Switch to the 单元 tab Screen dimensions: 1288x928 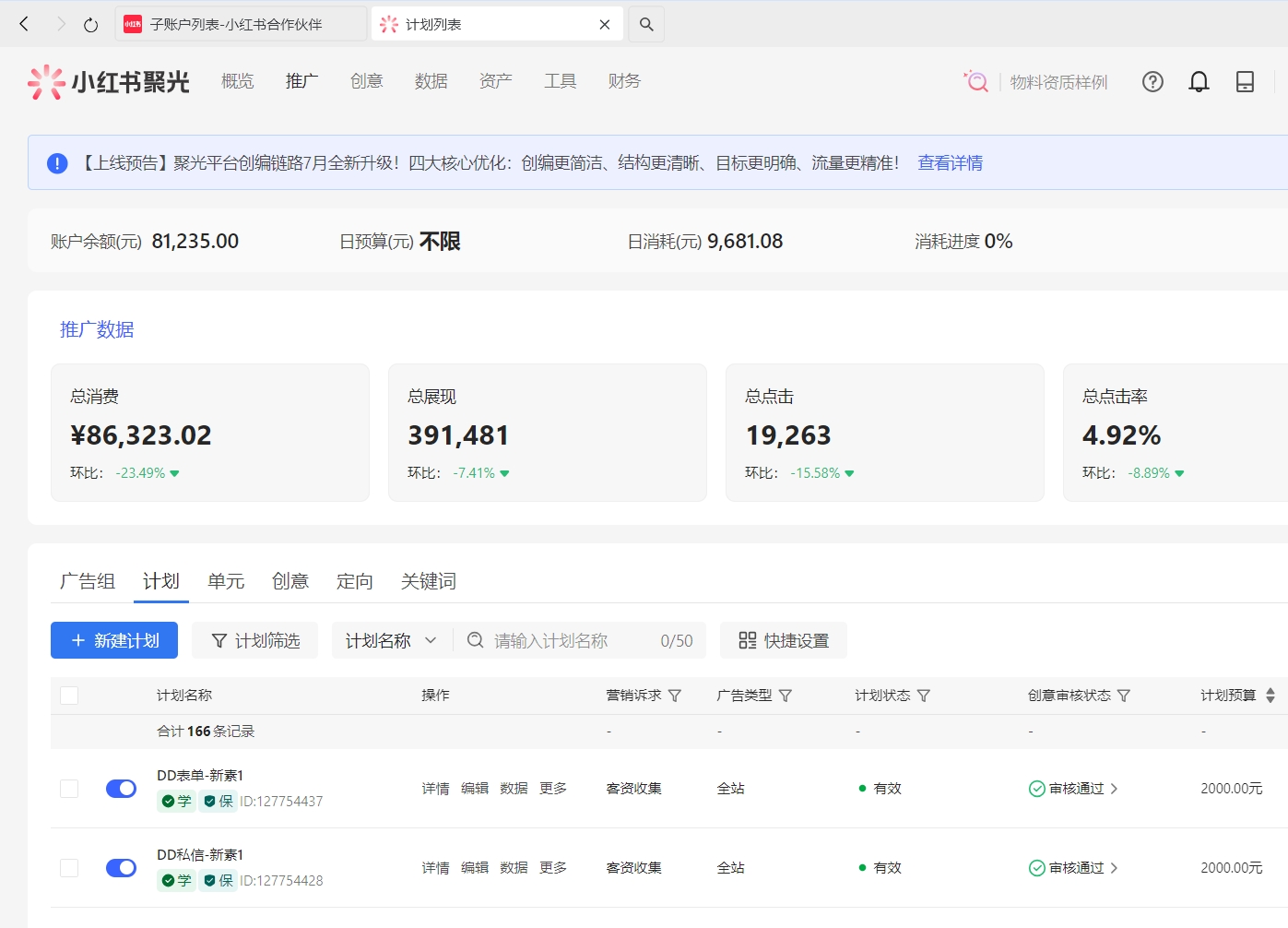(x=226, y=581)
